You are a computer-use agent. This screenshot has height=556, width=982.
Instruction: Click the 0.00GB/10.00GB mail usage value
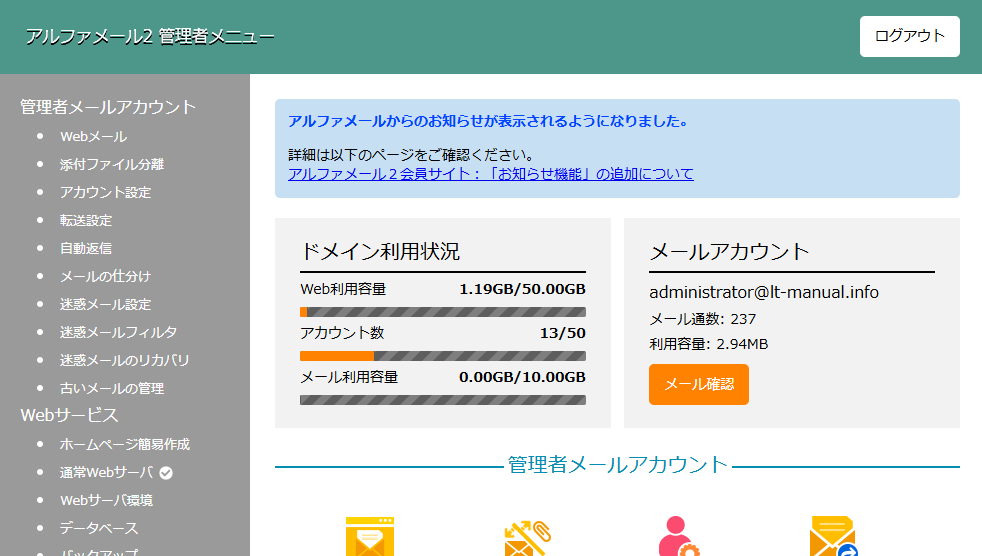522,377
